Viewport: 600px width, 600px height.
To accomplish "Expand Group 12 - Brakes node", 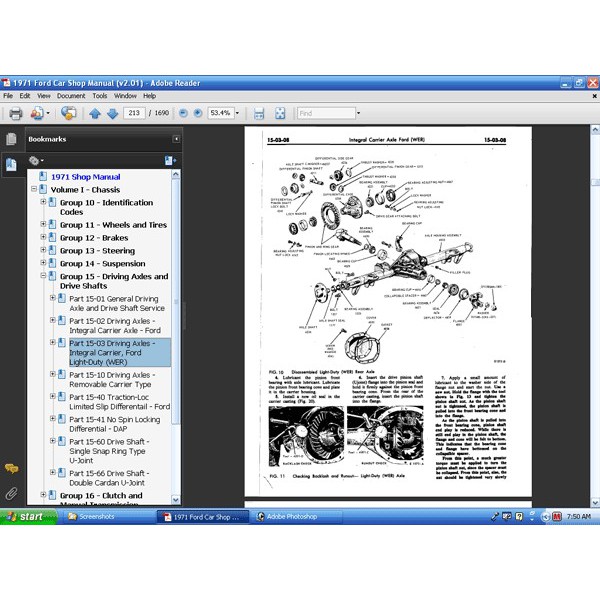I will point(43,237).
